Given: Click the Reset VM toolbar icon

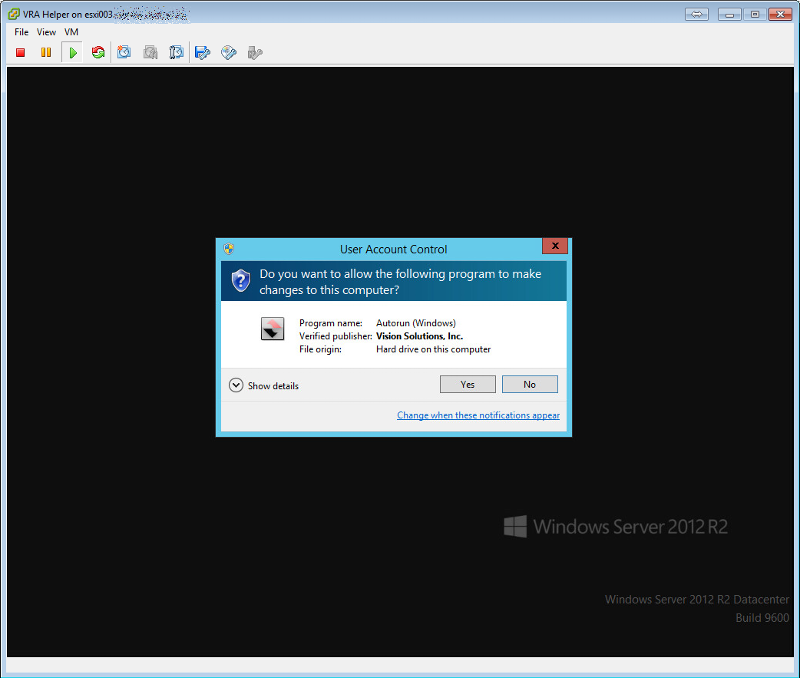Looking at the screenshot, I should point(98,53).
